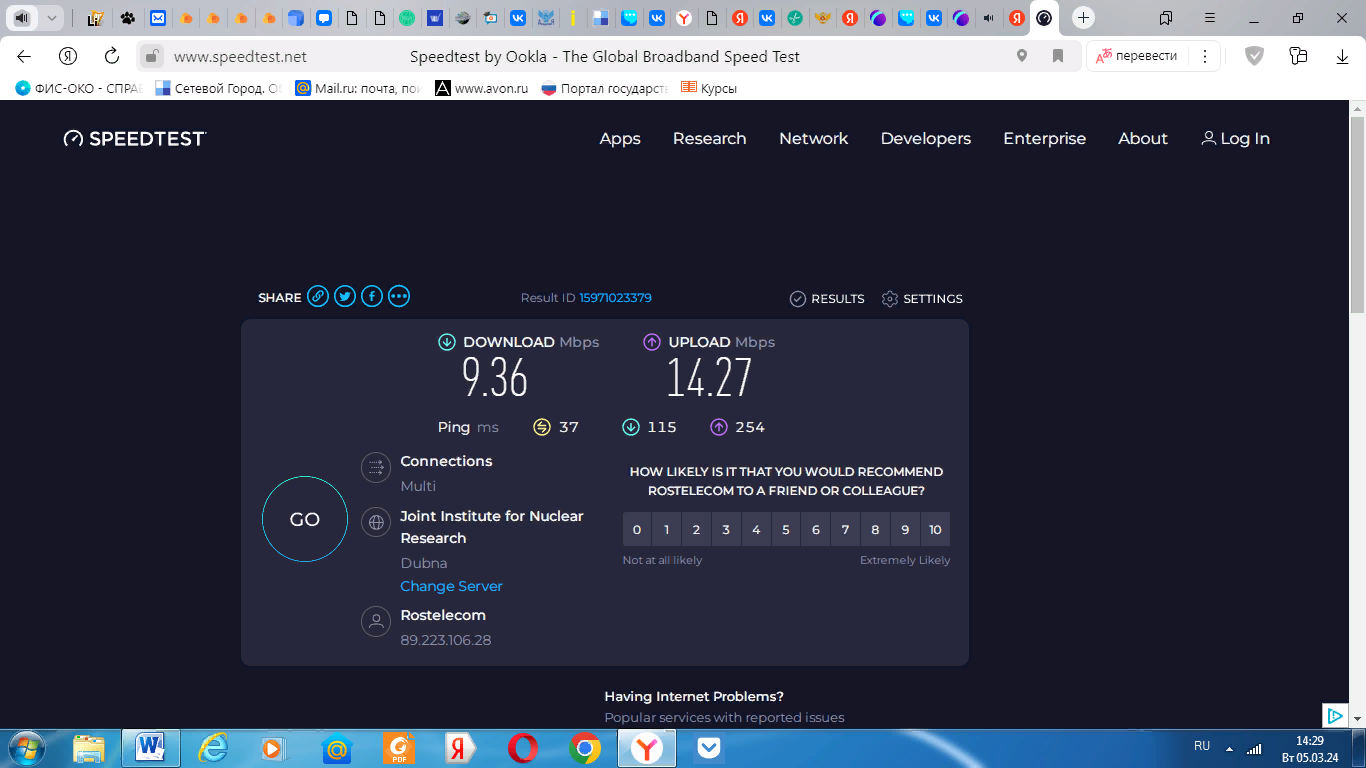Copy result link with share link icon
Viewport: 1366px width, 768px height.
point(318,296)
